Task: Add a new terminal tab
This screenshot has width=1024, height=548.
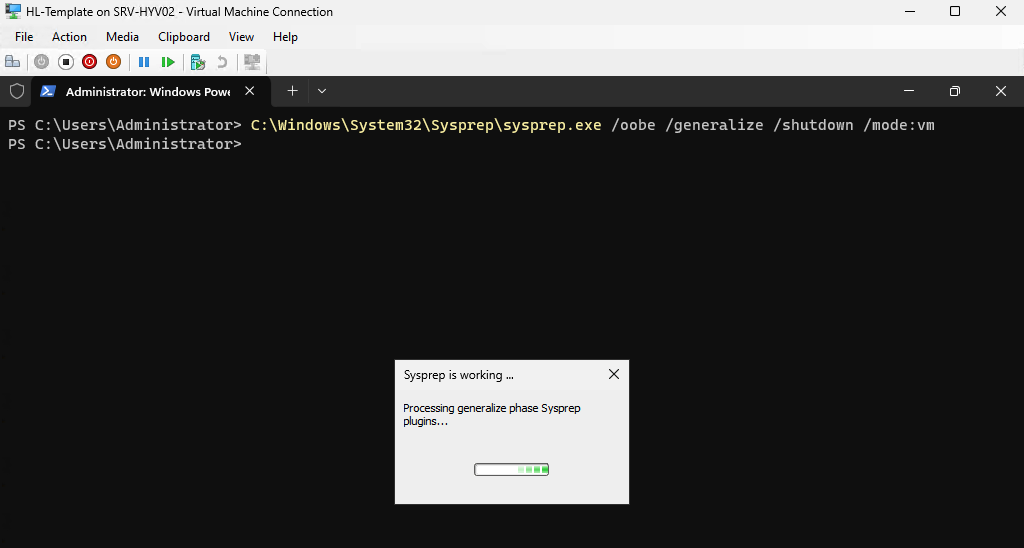Action: pyautogui.click(x=292, y=91)
